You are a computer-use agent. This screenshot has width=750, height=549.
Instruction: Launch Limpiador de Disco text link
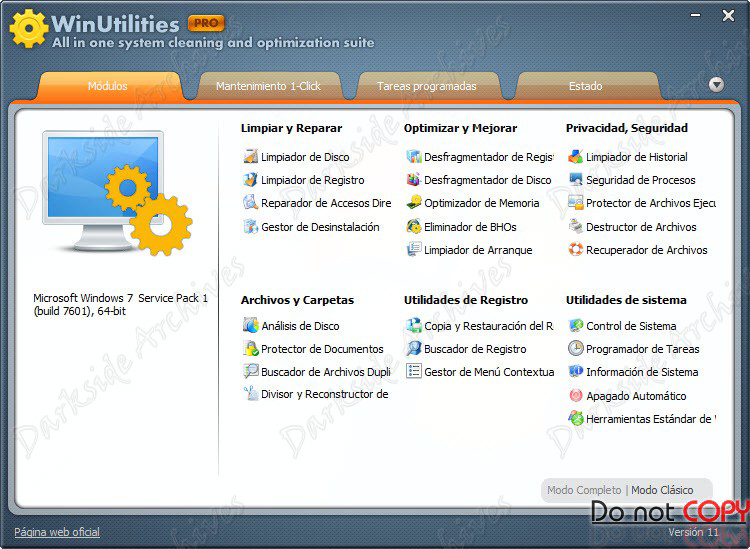click(x=305, y=157)
